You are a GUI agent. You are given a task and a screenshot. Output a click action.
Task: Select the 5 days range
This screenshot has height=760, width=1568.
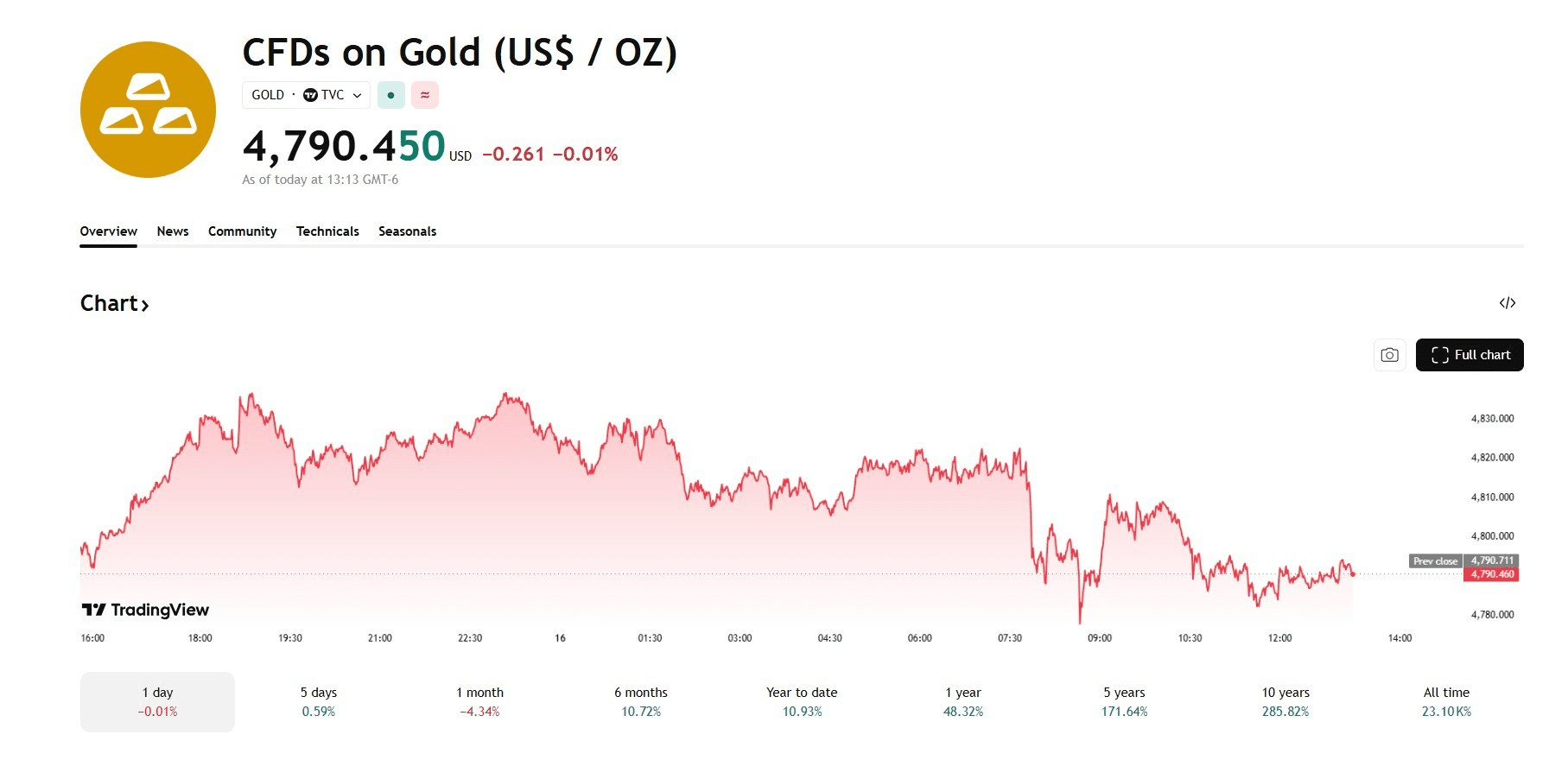(319, 701)
